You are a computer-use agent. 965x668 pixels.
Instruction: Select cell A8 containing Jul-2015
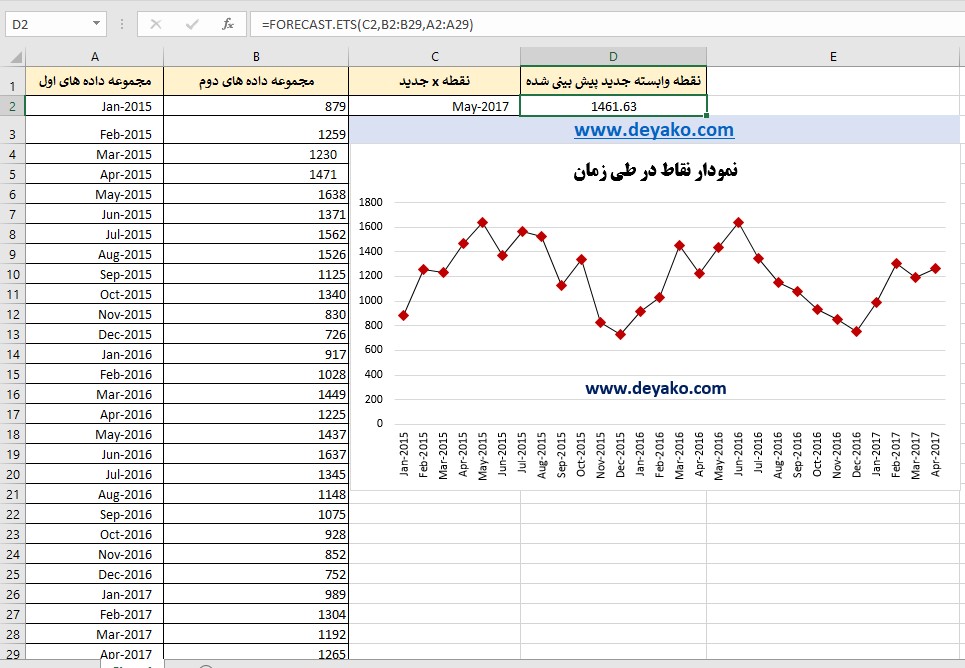95,235
